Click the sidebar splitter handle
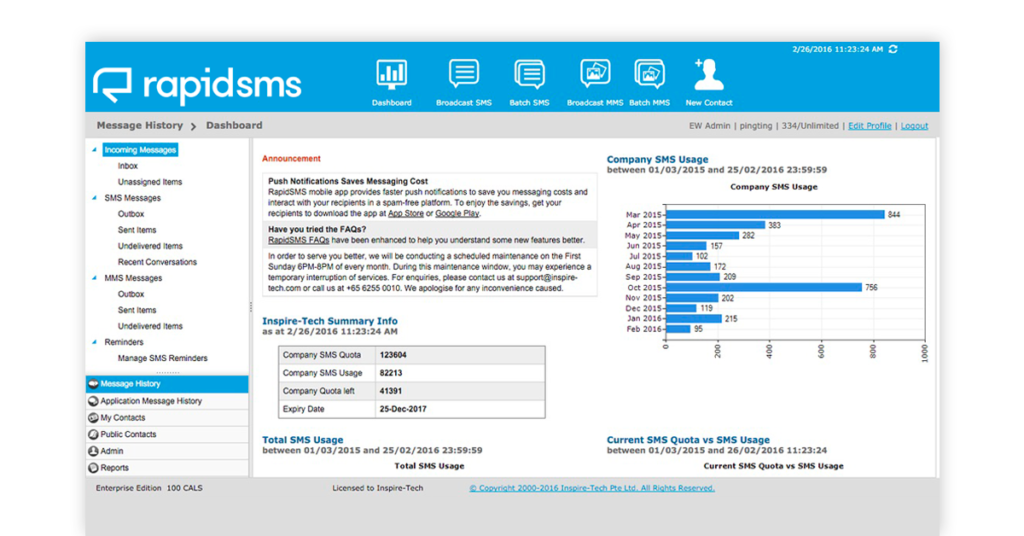 [251, 307]
